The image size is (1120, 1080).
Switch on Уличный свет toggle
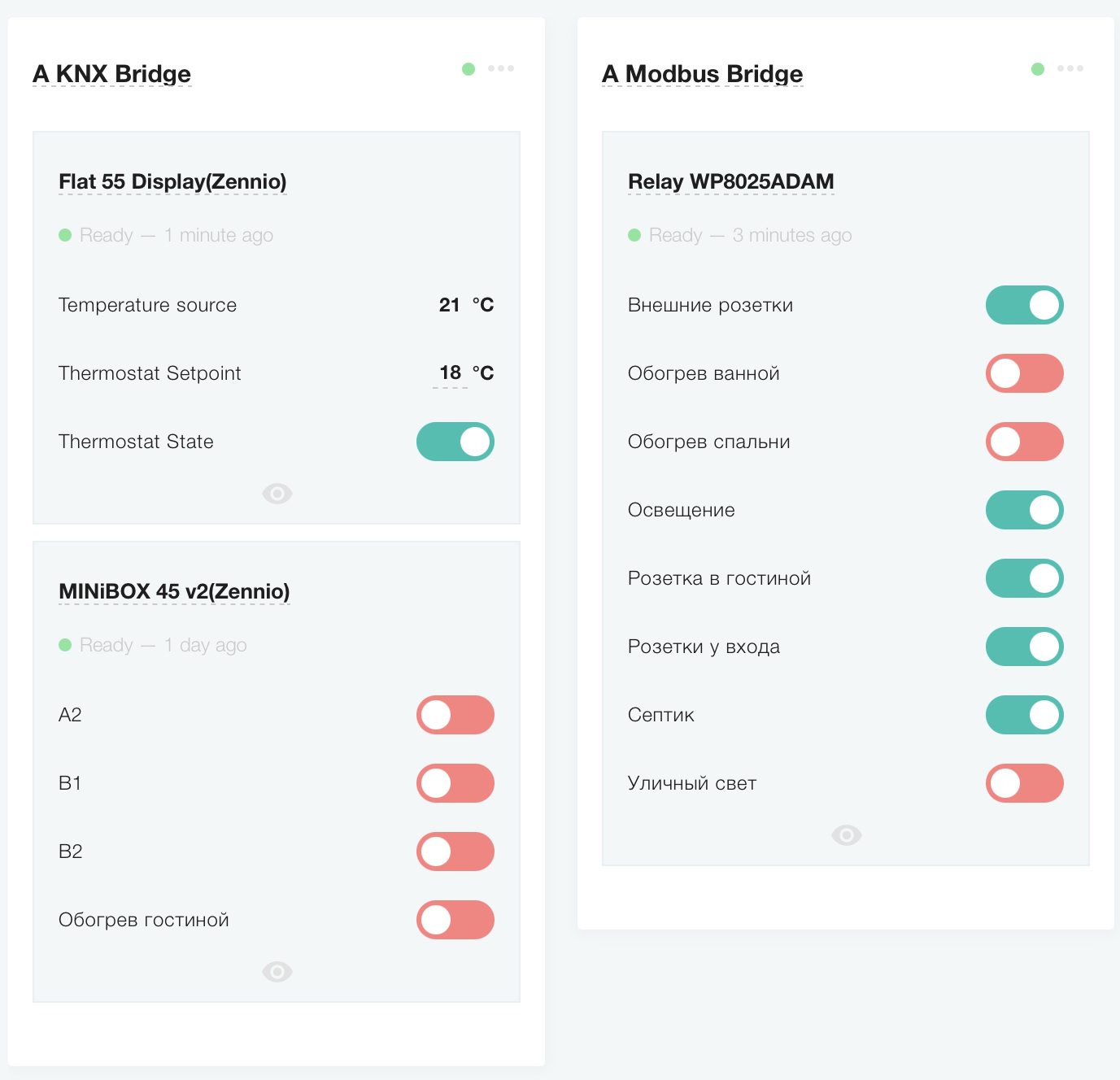(x=1025, y=783)
